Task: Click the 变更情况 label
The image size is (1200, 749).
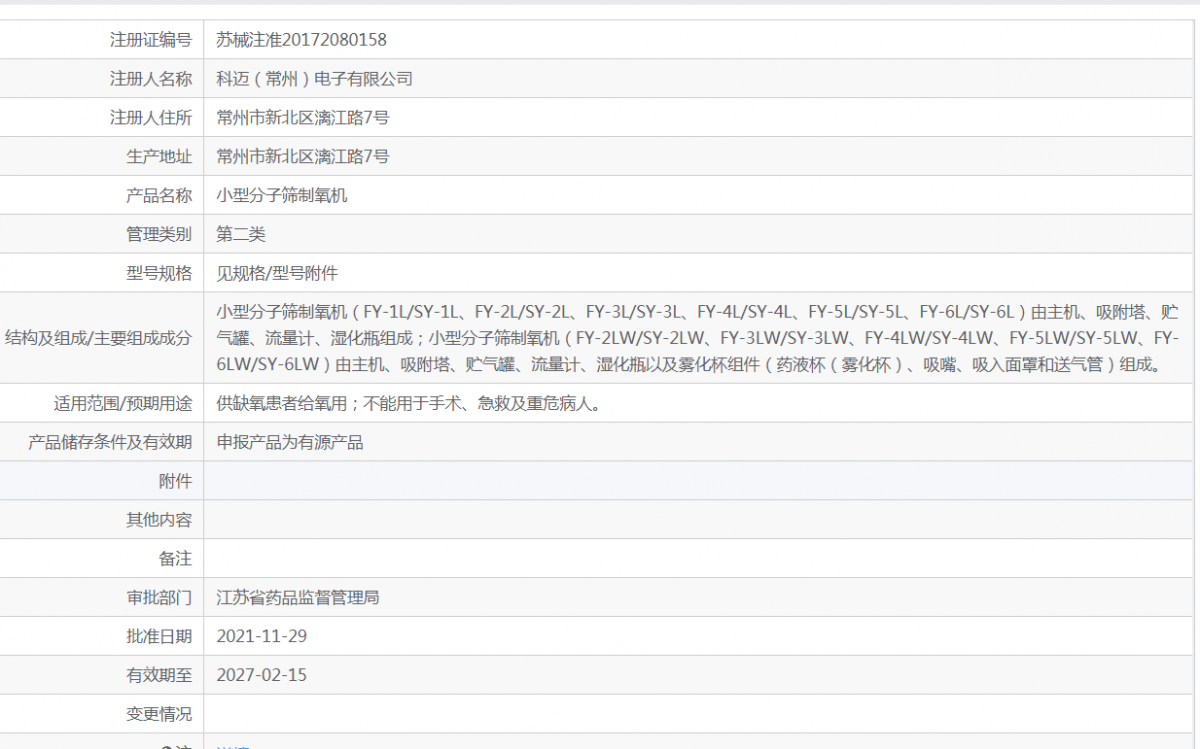Action: [x=159, y=715]
